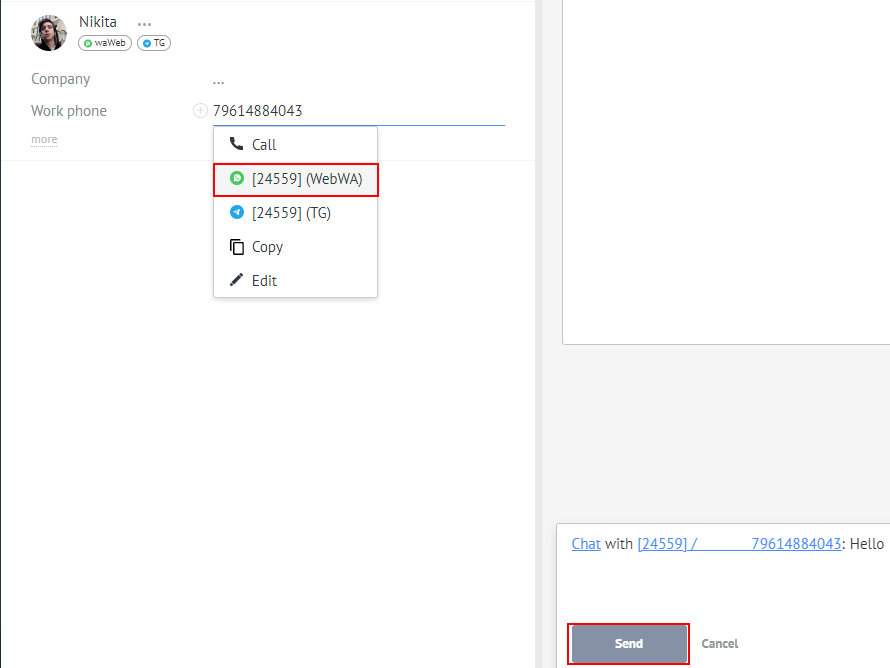
Task: Click the Company field ellipsis value
Action: tap(219, 82)
